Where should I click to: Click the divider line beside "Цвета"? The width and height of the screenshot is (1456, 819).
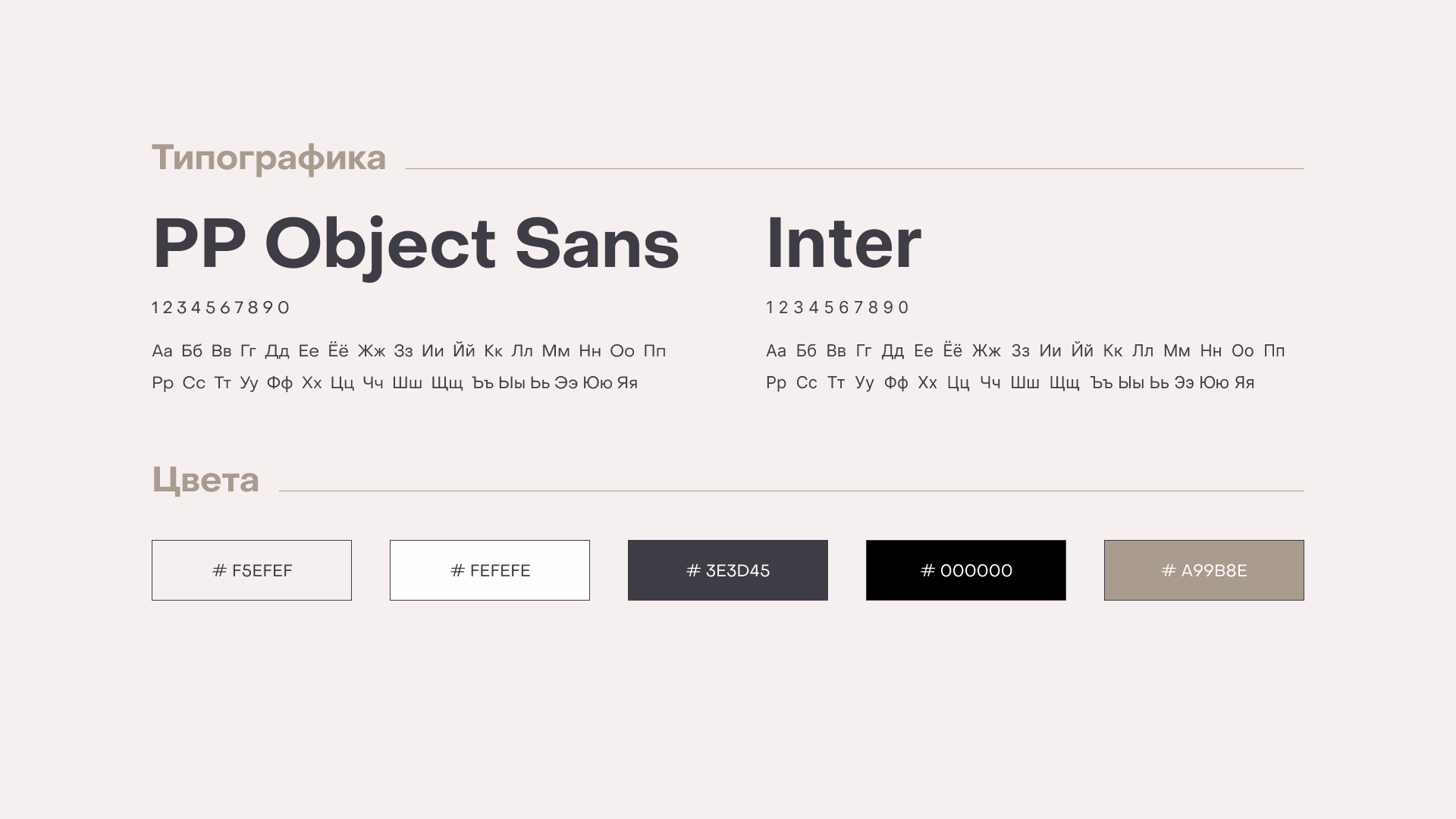pos(792,491)
